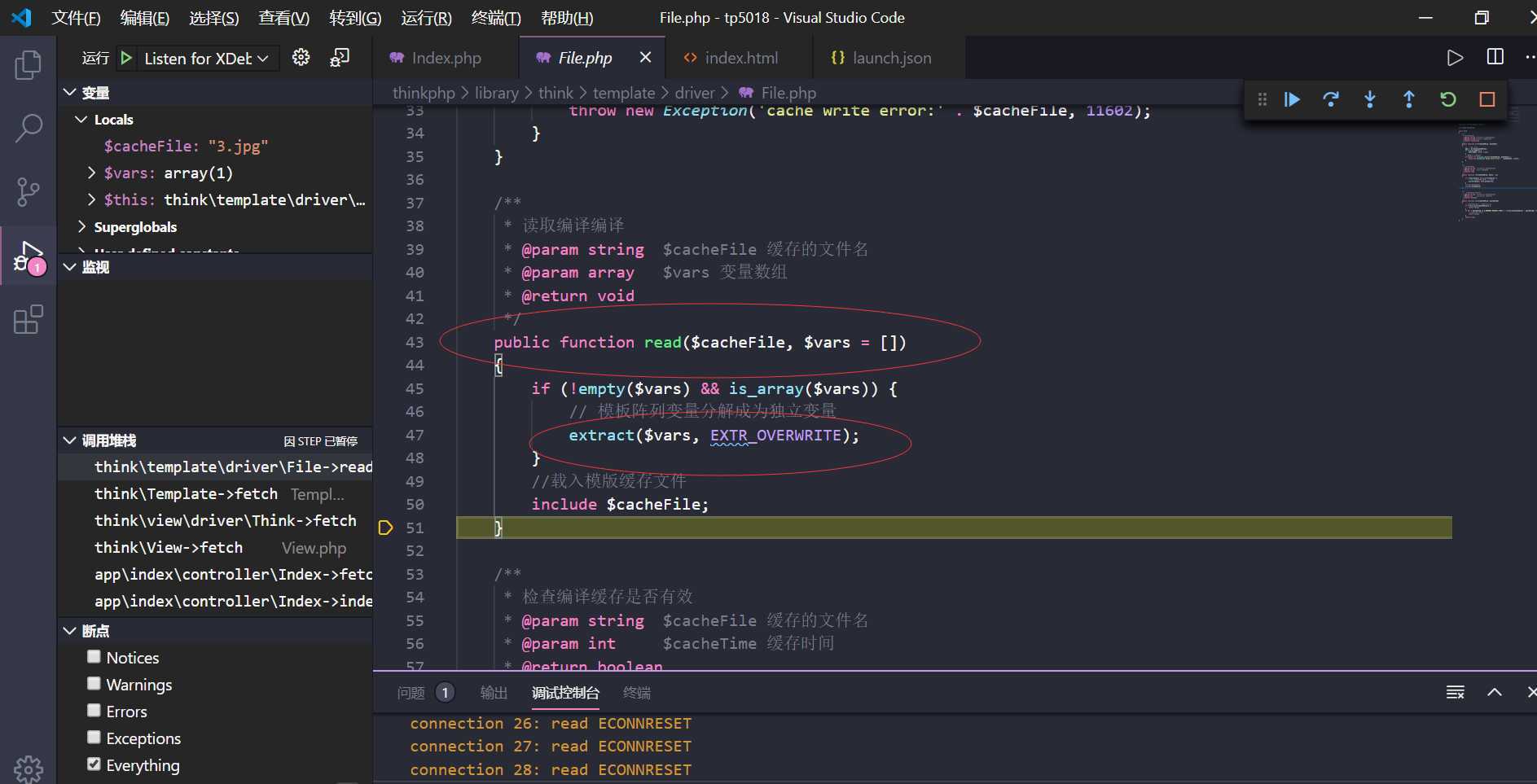Collapse the 调用堆栈 call stack section
This screenshot has width=1537, height=784.
[x=70, y=440]
